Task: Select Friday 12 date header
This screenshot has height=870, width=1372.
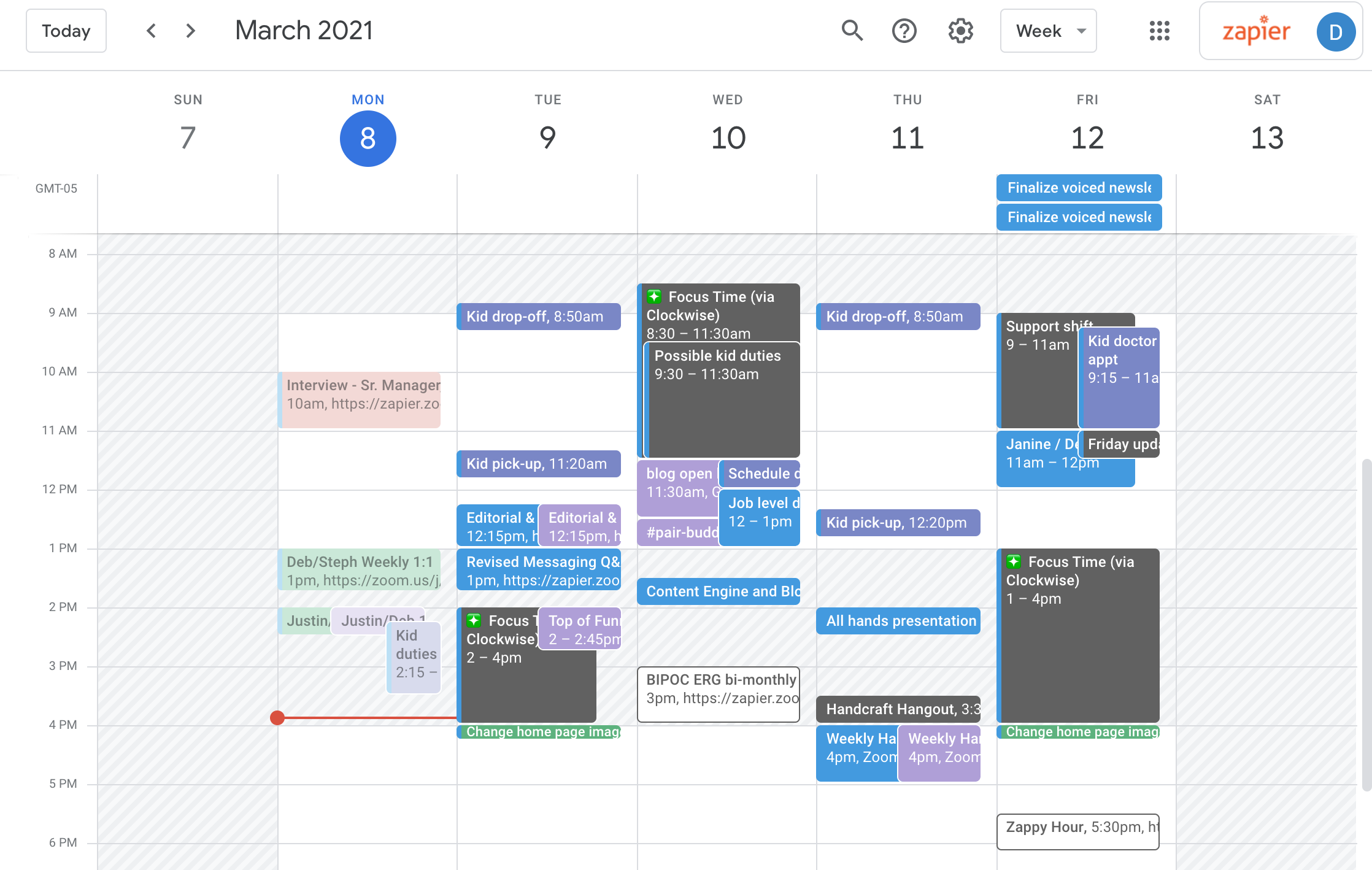Action: click(x=1087, y=138)
